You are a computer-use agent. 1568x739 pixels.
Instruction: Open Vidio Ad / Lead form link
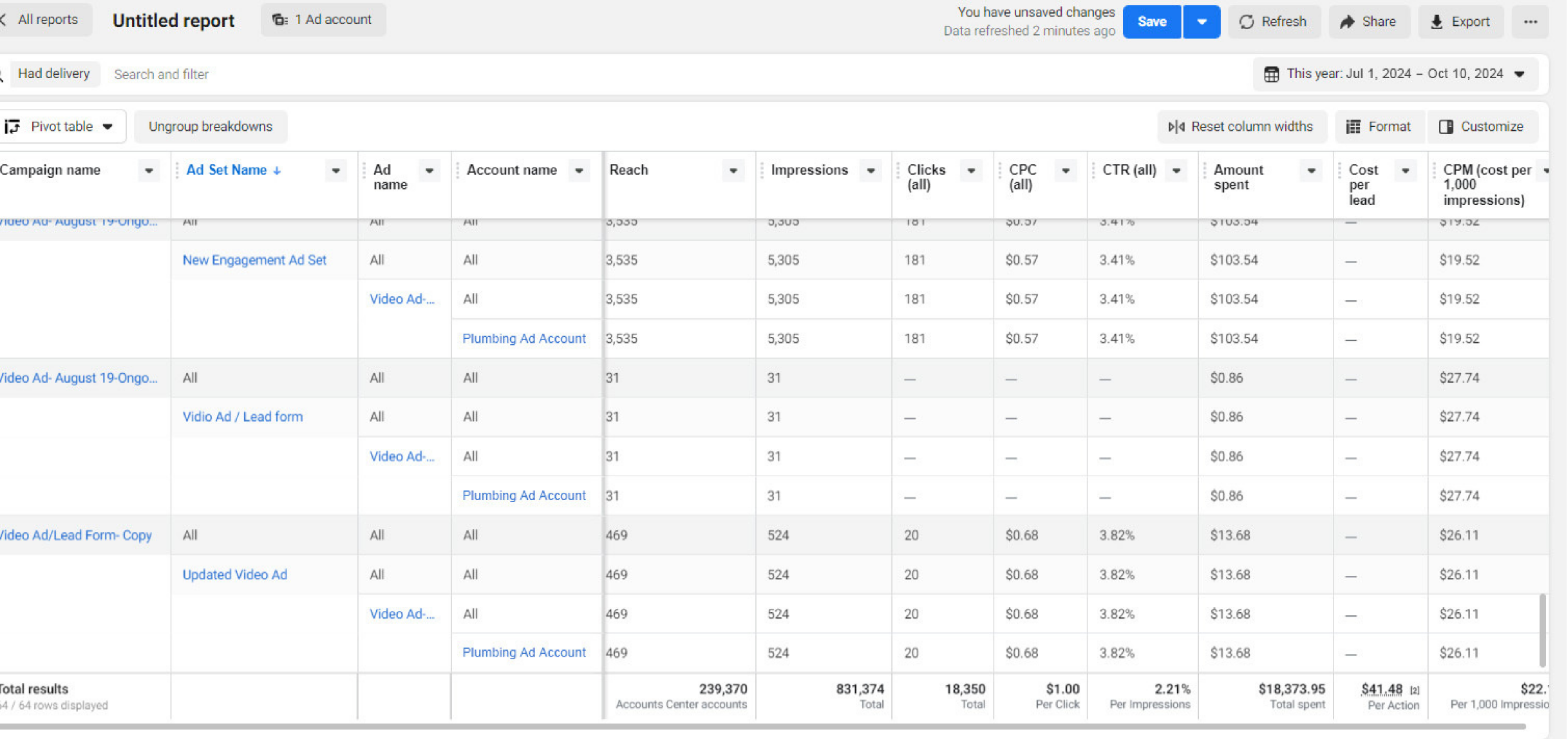point(242,417)
